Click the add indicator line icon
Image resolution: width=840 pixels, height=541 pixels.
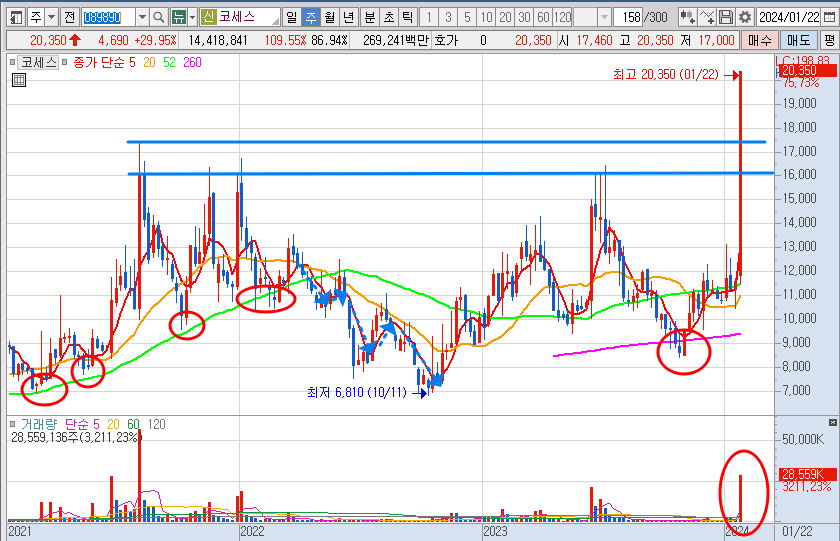(707, 18)
